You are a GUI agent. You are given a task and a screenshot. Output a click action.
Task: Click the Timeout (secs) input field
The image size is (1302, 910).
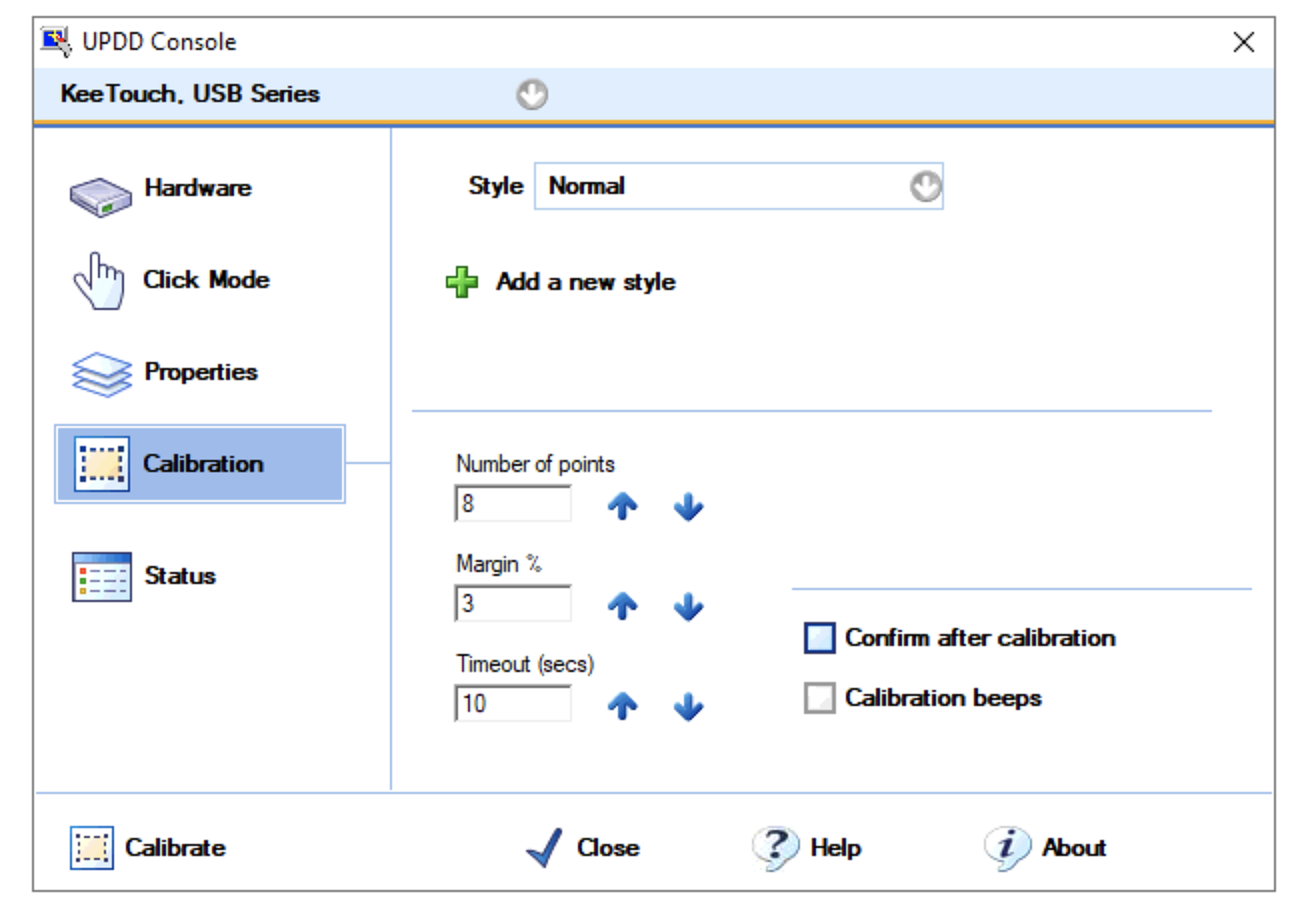[512, 704]
